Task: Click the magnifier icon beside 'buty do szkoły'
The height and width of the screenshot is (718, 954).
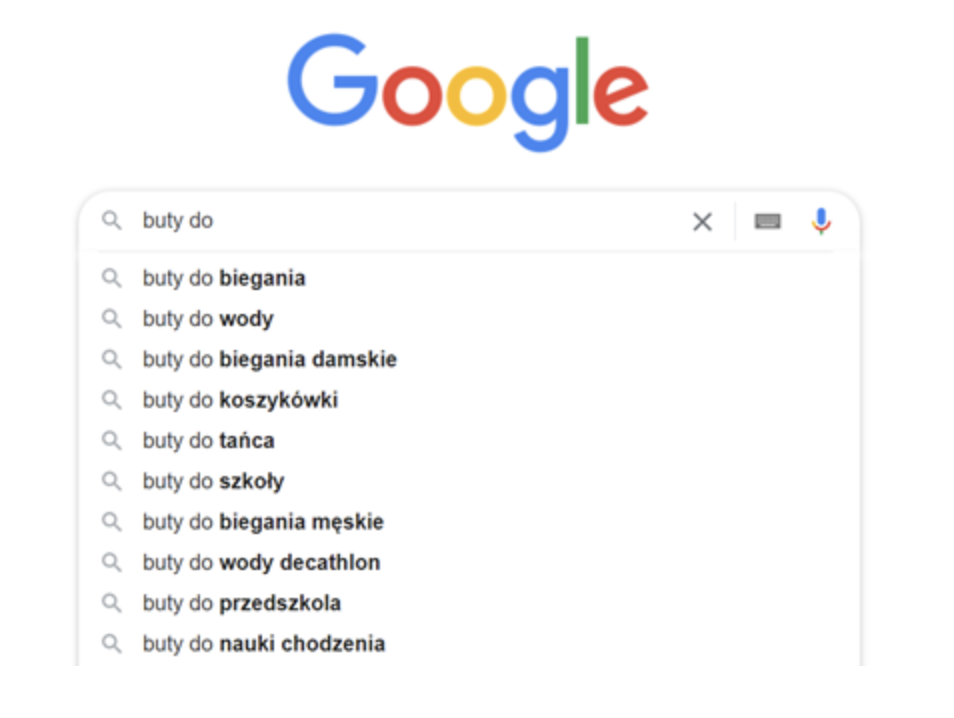Action: click(112, 480)
